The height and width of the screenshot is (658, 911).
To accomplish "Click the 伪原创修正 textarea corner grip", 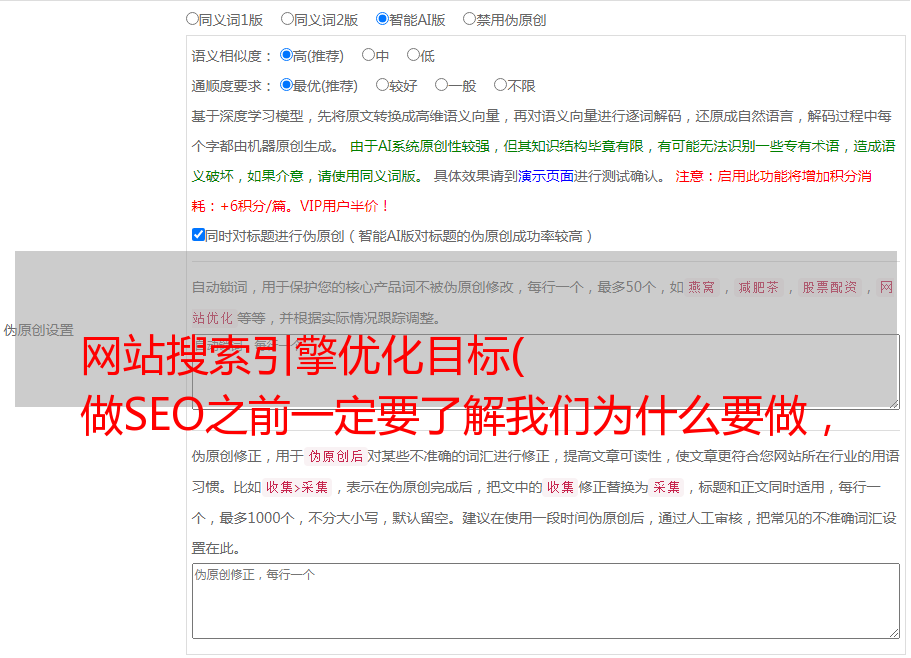I will (894, 633).
